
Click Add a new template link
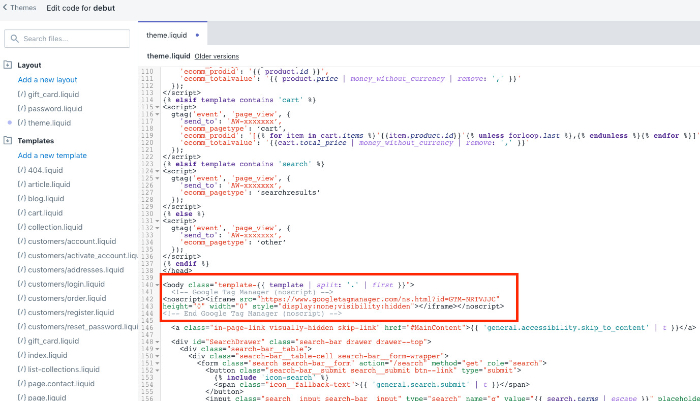52,155
